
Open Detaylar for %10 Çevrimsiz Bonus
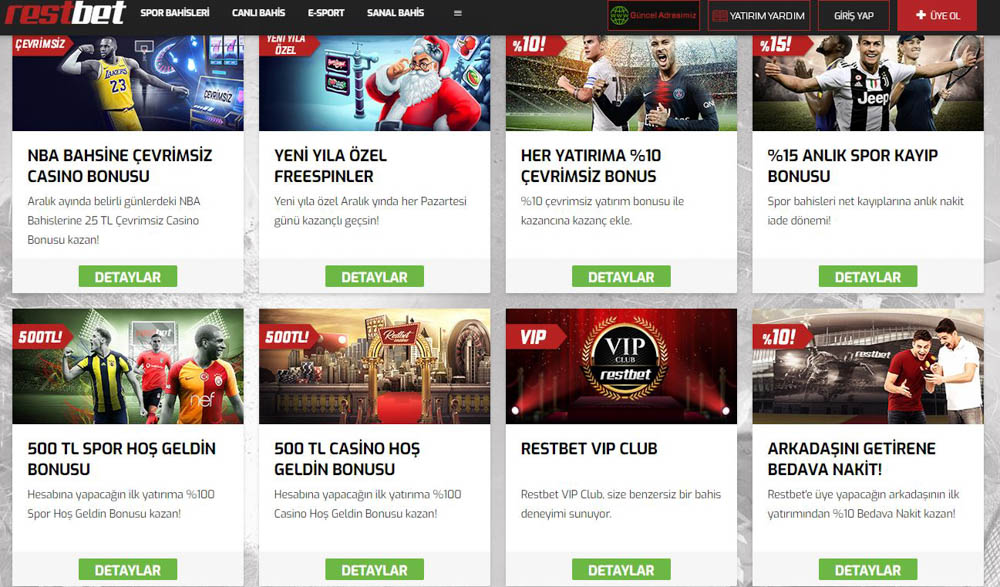click(621, 276)
